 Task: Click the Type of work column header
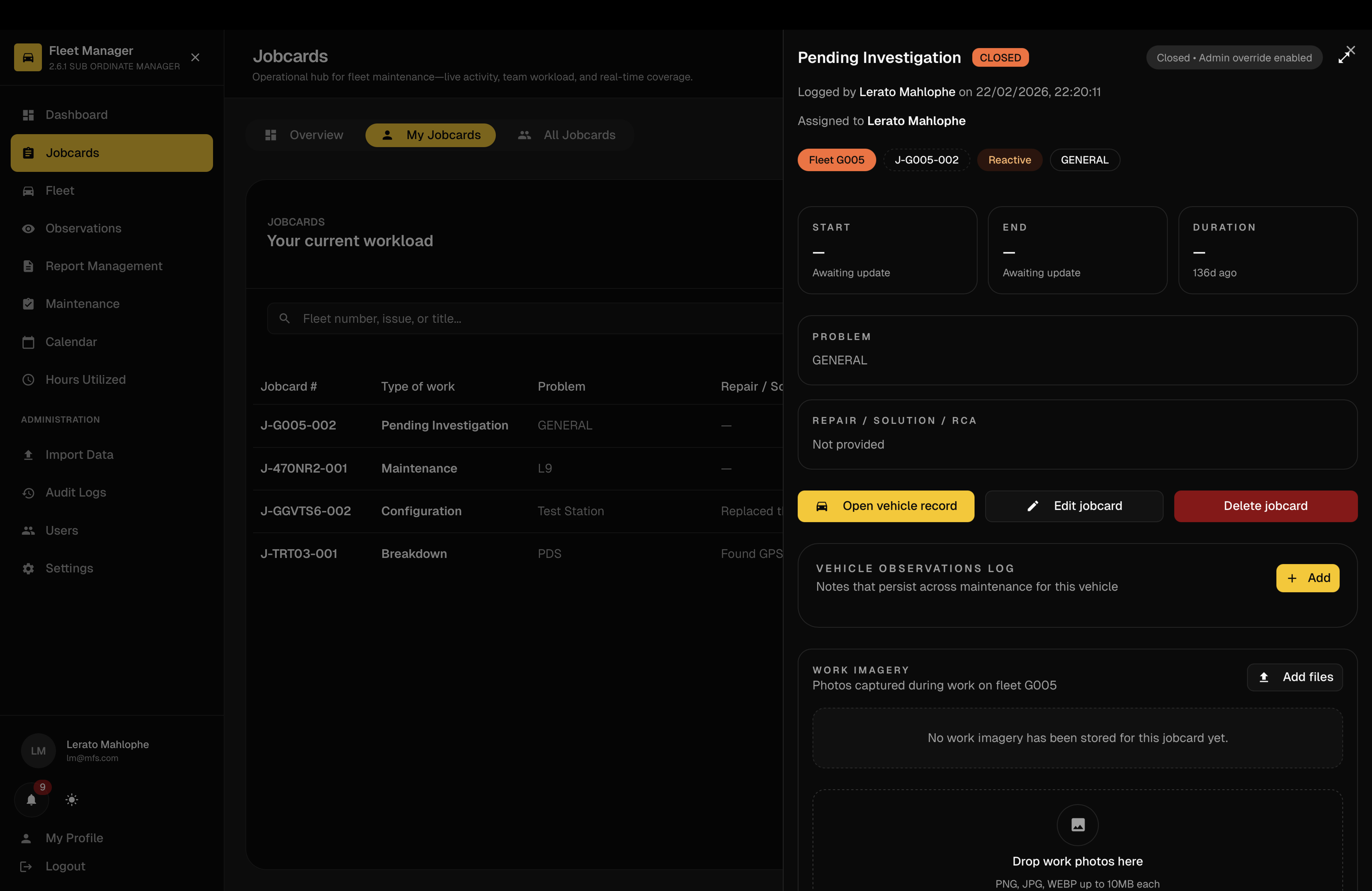[417, 386]
